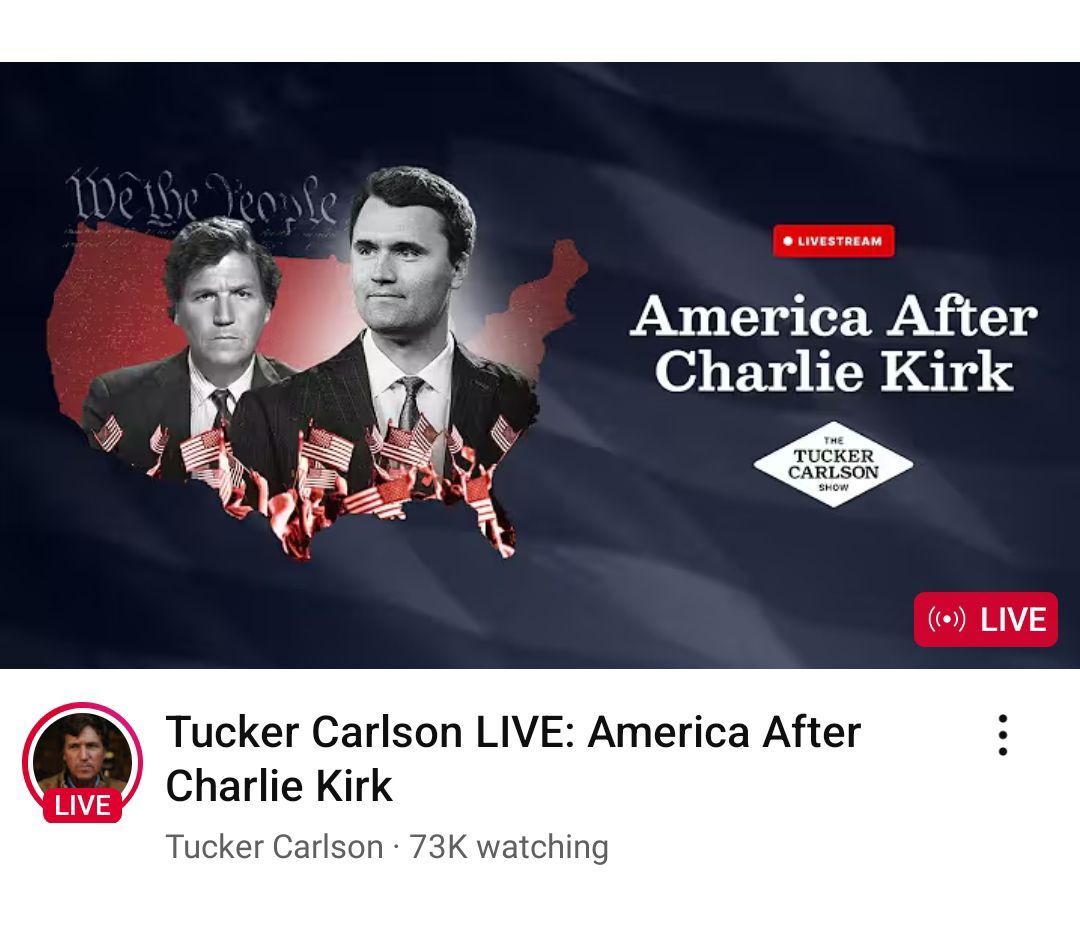Tap the word LIVE in corner badge
This screenshot has width=1080, height=926.
click(1012, 619)
